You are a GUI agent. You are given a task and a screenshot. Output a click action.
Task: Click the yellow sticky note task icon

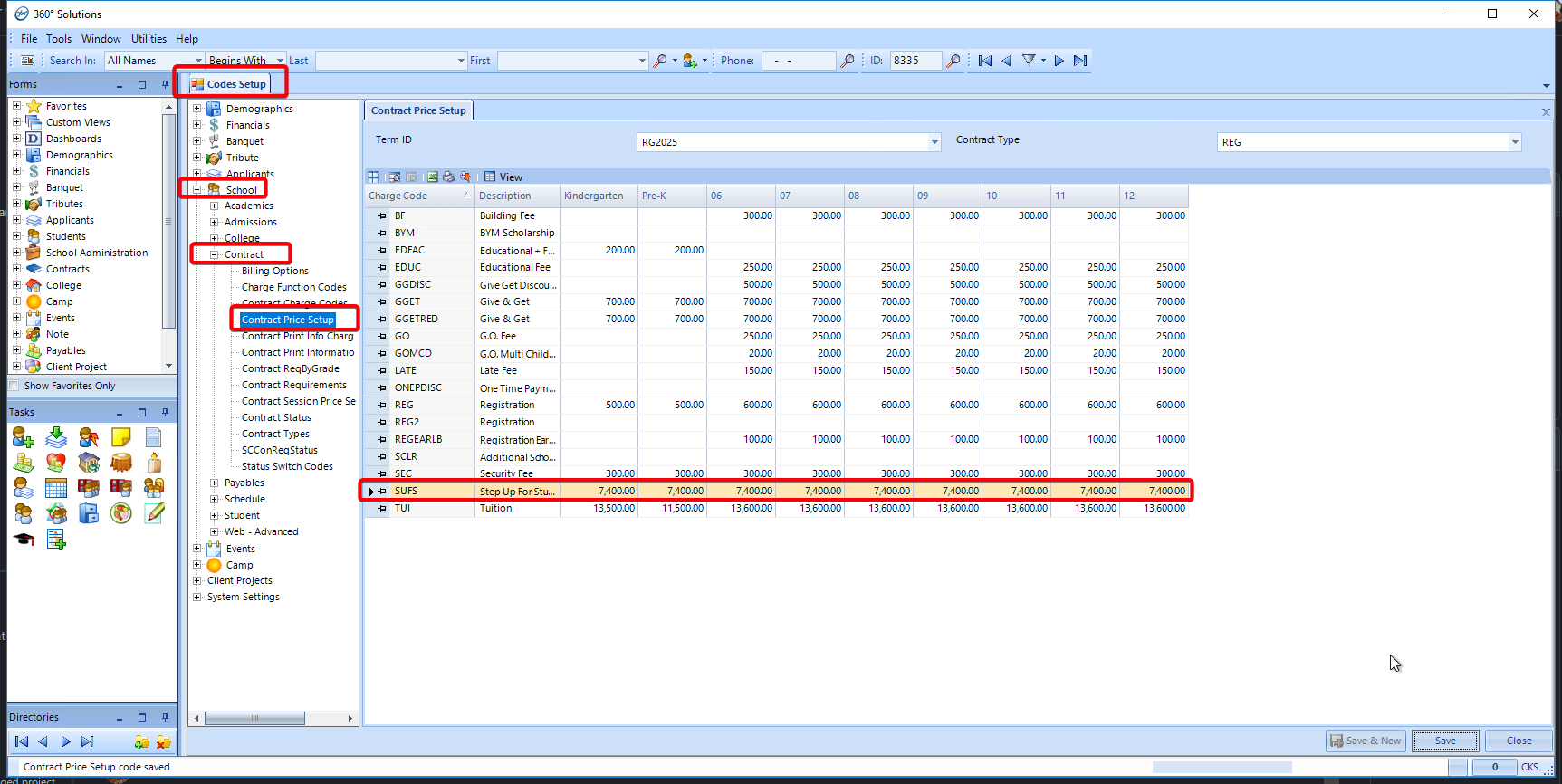click(x=121, y=438)
